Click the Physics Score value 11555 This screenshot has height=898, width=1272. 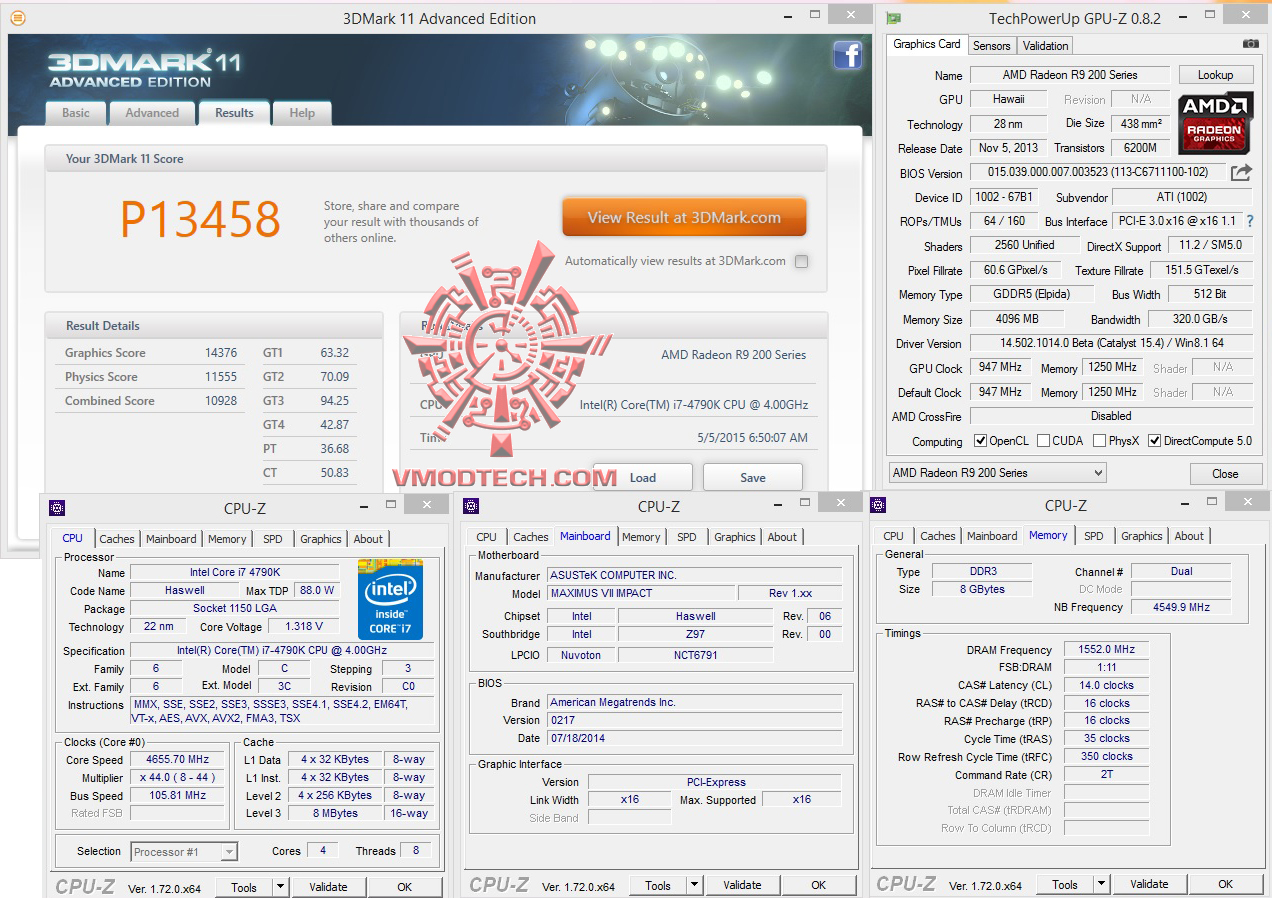pyautogui.click(x=220, y=377)
